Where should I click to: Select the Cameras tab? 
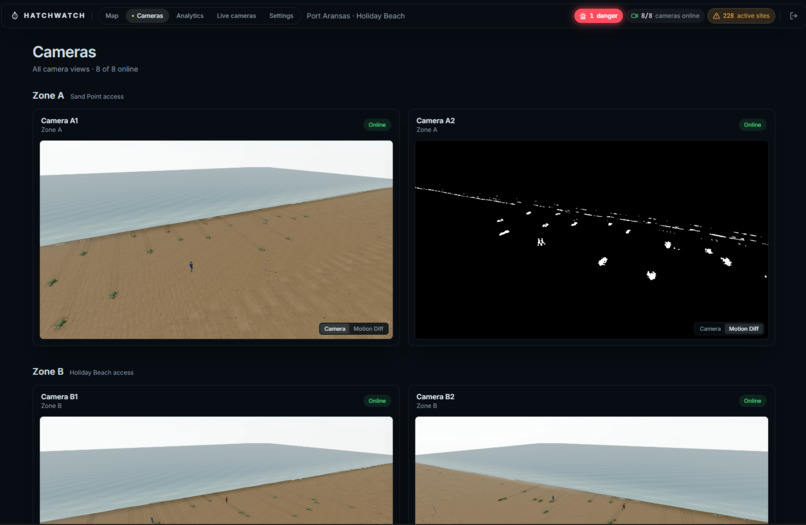tap(147, 16)
